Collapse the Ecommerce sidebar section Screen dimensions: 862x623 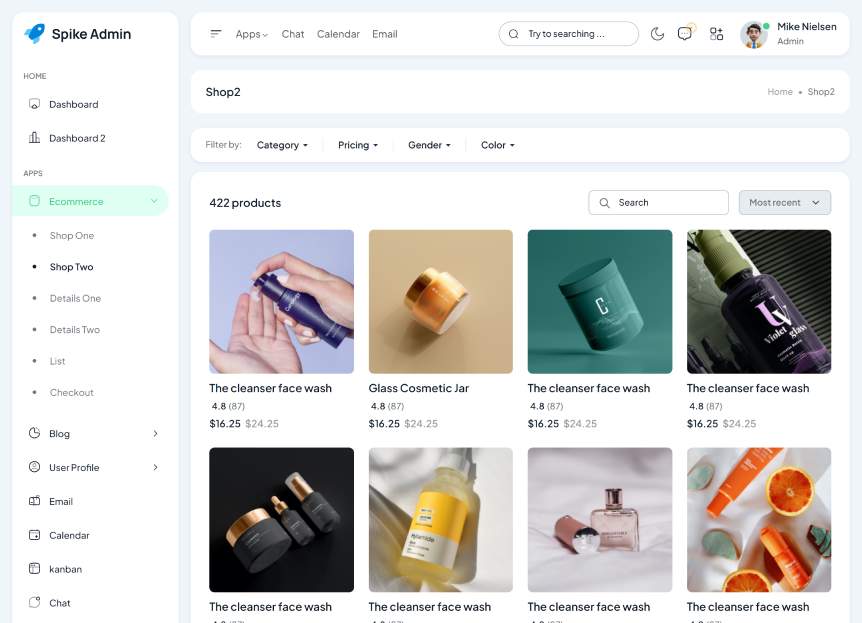coord(154,201)
